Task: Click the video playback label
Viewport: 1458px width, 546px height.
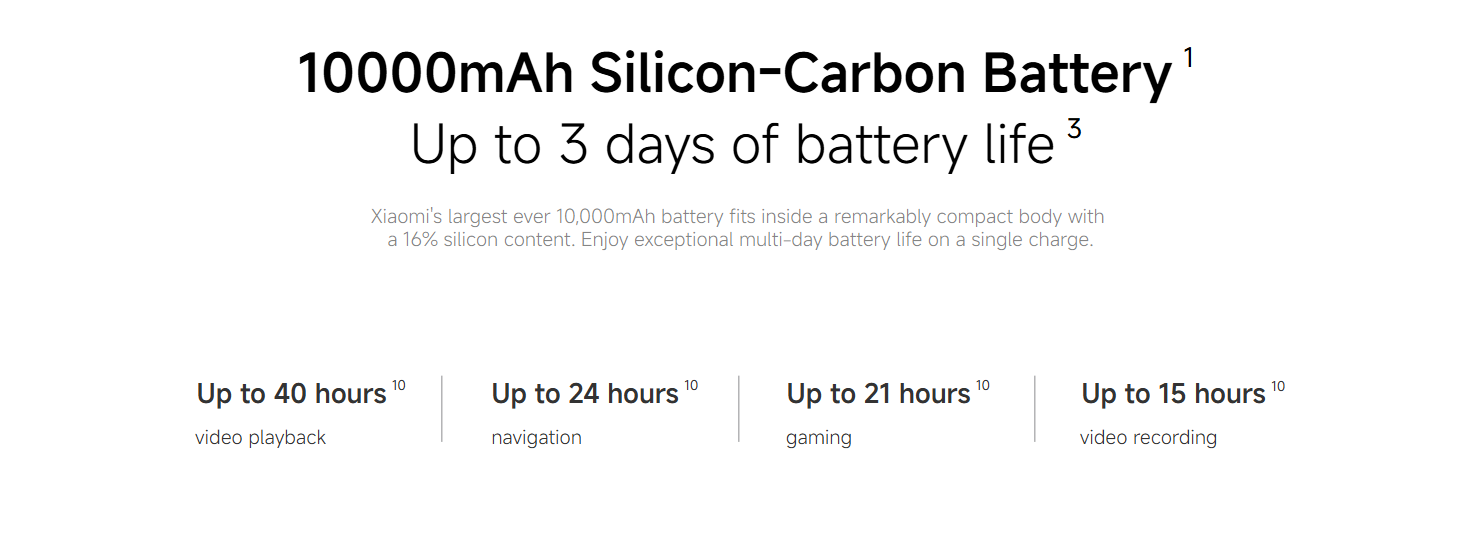Action: pos(260,437)
